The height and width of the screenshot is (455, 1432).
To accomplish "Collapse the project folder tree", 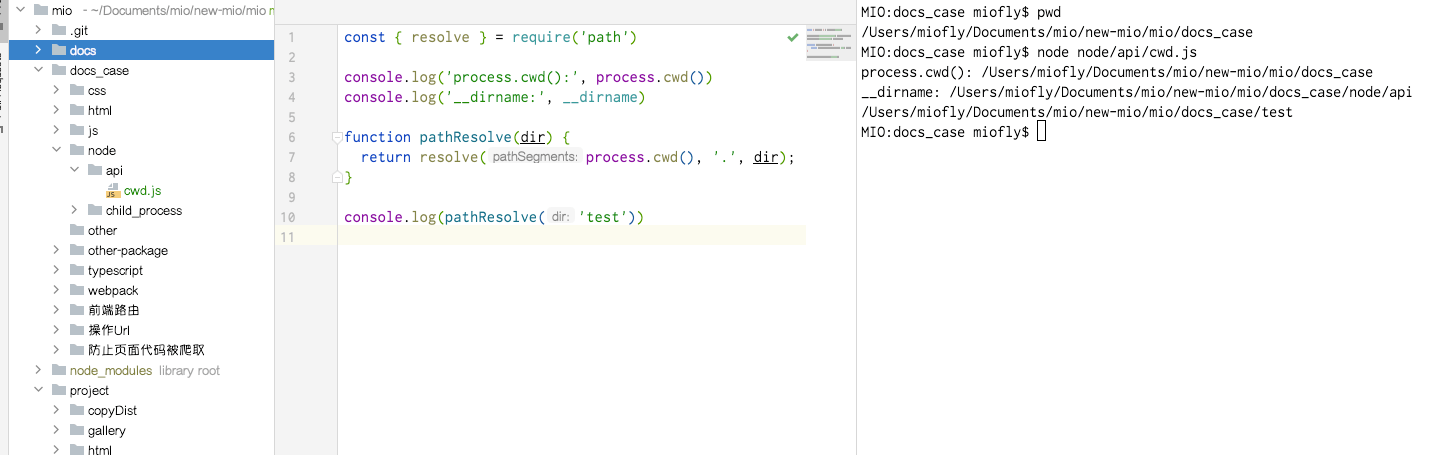I will pyautogui.click(x=38, y=390).
